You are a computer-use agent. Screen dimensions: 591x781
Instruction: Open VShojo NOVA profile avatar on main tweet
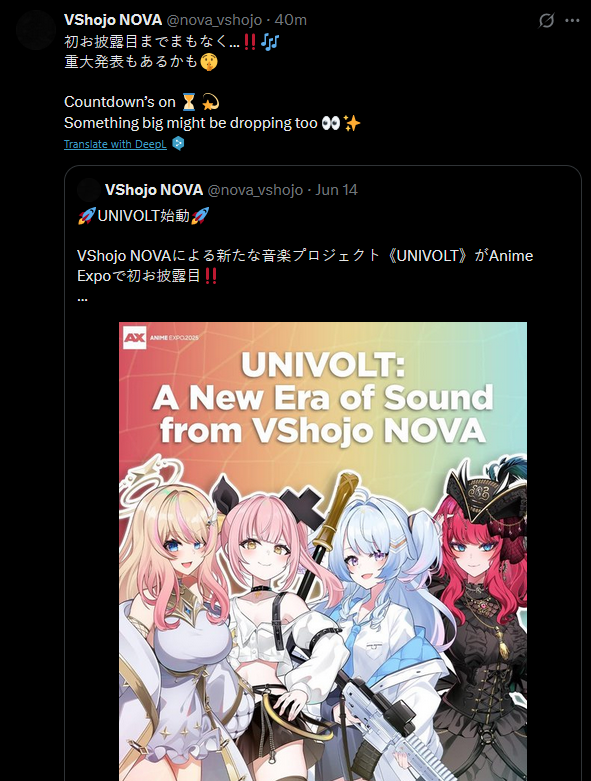click(x=35, y=29)
